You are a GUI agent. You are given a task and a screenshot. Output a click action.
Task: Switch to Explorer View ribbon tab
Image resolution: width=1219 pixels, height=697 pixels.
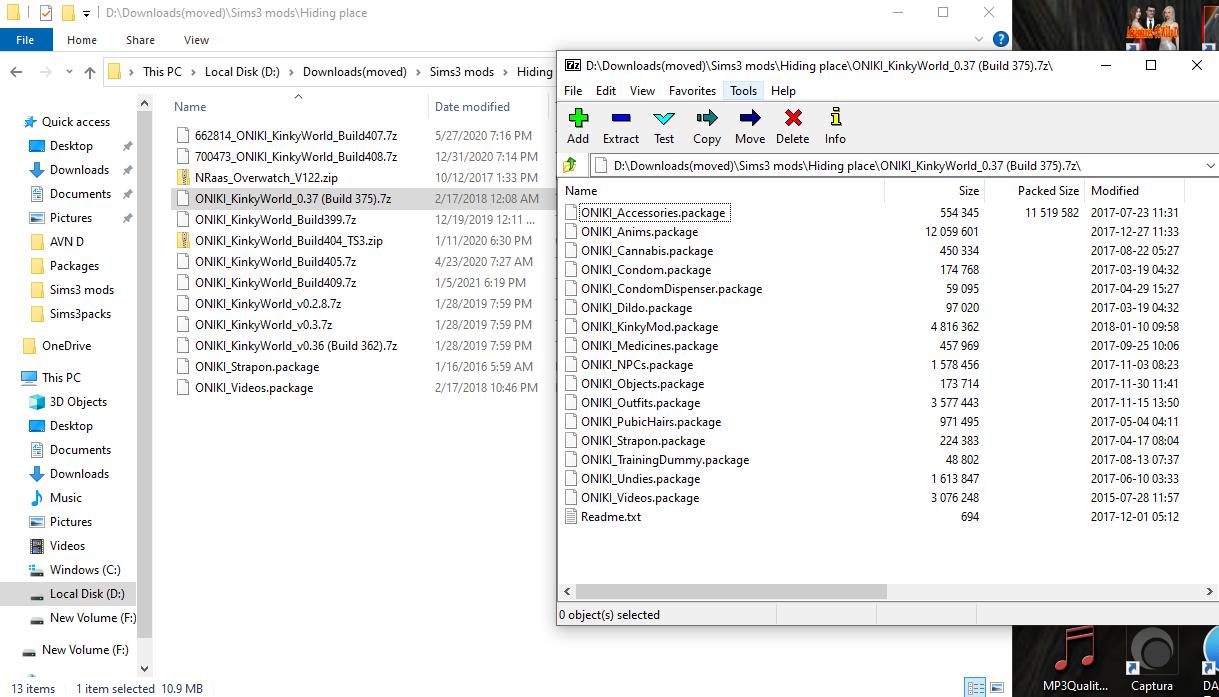tap(196, 40)
